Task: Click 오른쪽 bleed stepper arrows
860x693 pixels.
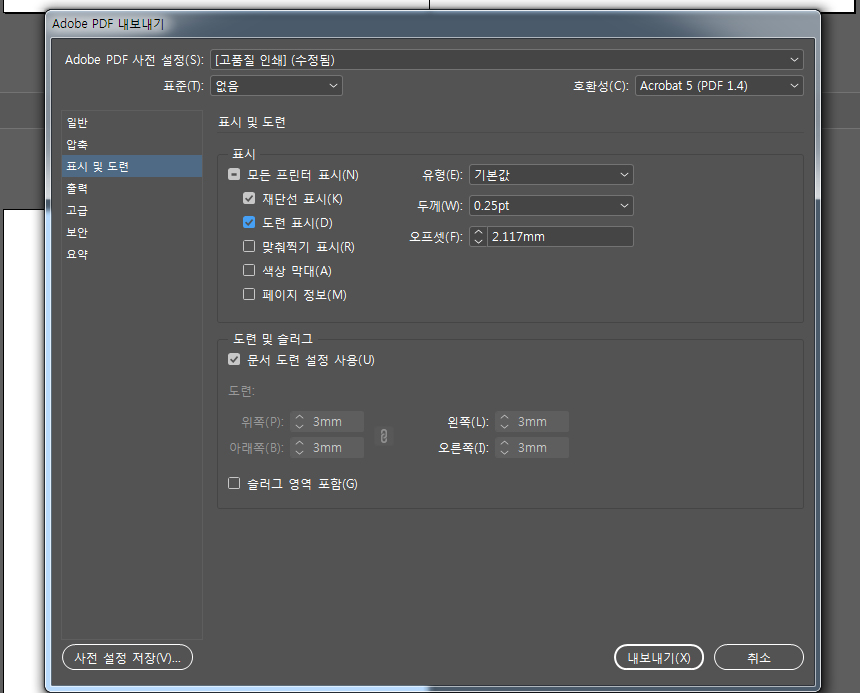Action: 505,448
